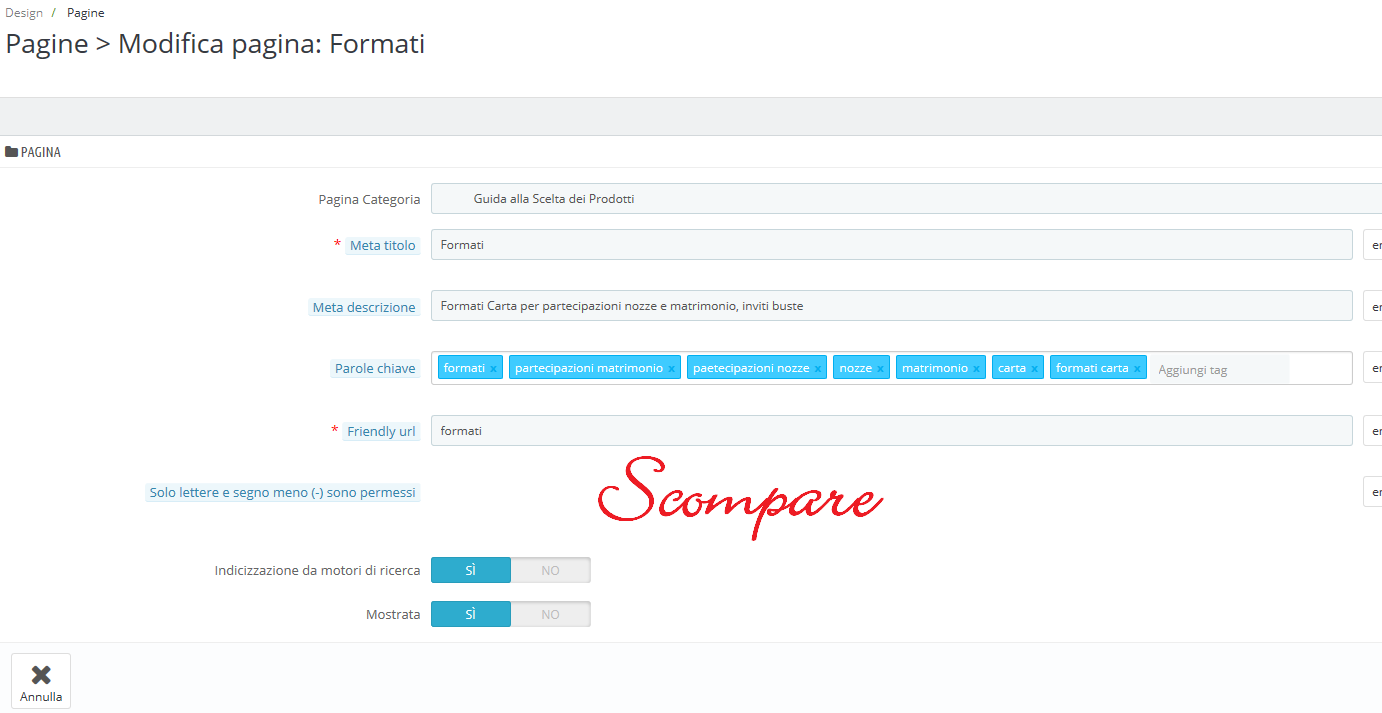The height and width of the screenshot is (713, 1382).
Task: Click the Aggiungi tag input
Action: tap(1220, 369)
